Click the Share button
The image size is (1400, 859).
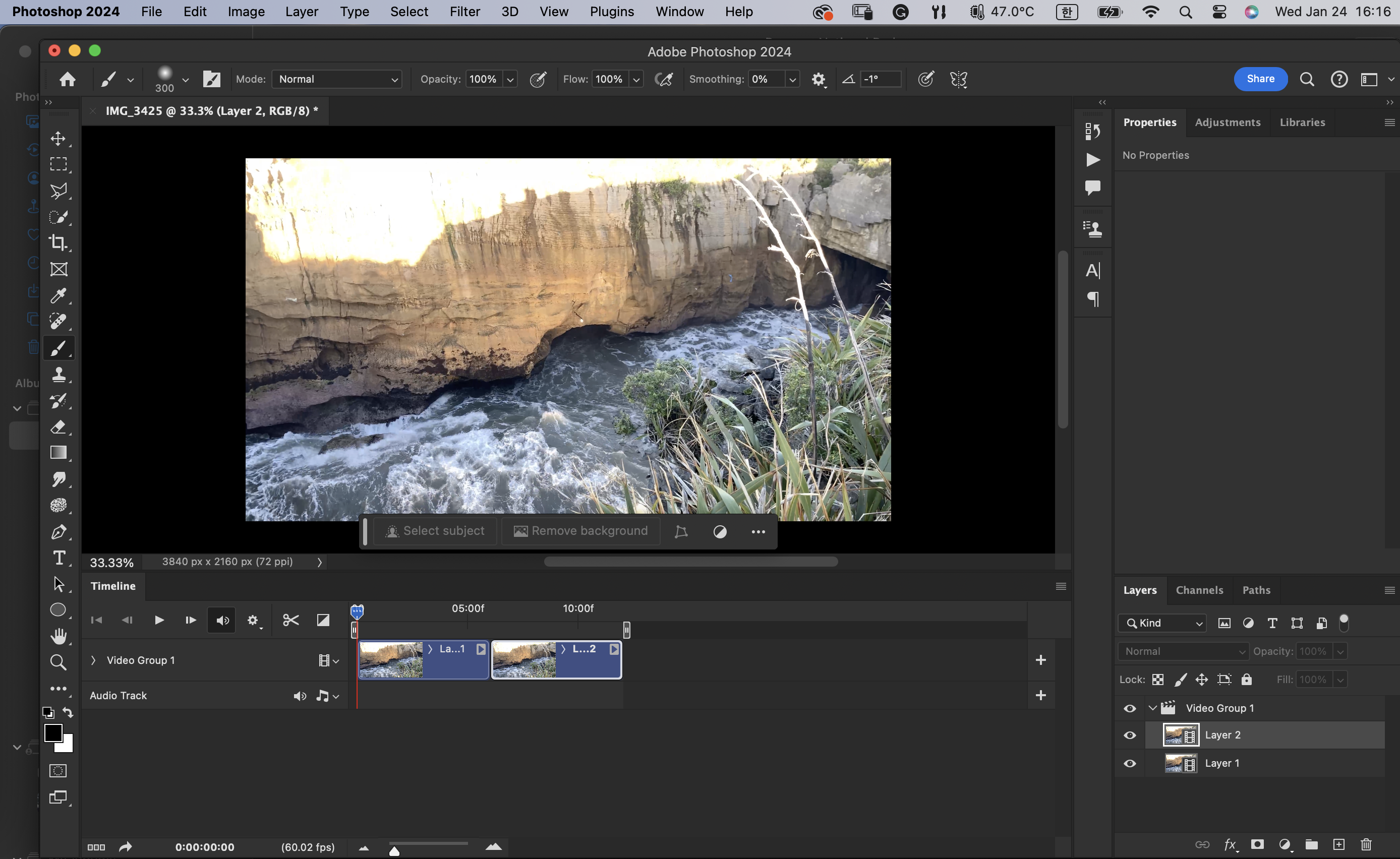[1260, 79]
